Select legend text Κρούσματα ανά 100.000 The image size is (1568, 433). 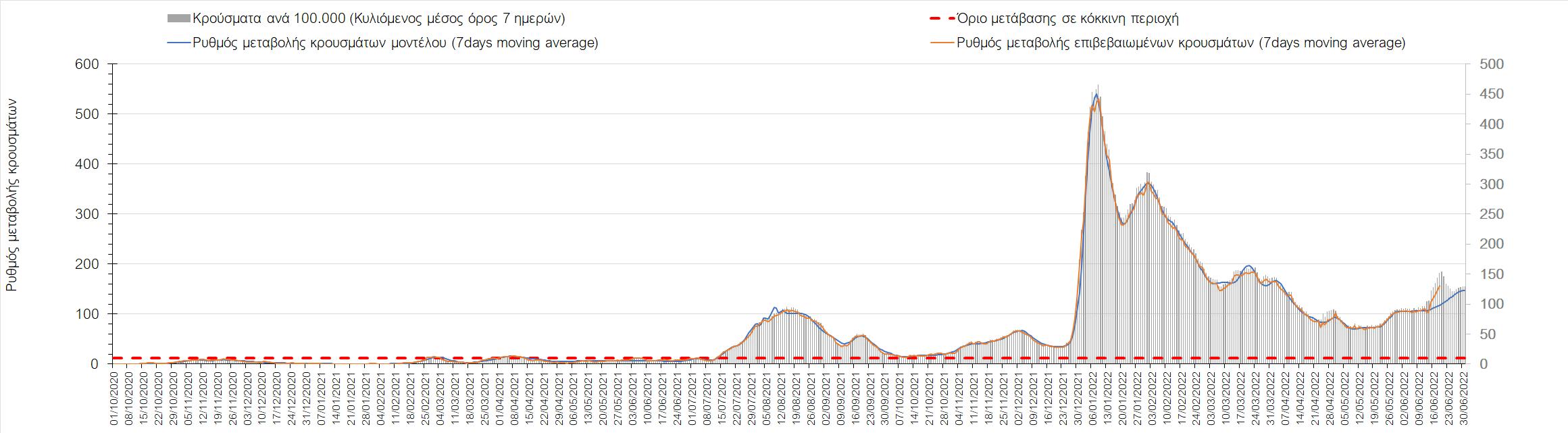click(378, 19)
